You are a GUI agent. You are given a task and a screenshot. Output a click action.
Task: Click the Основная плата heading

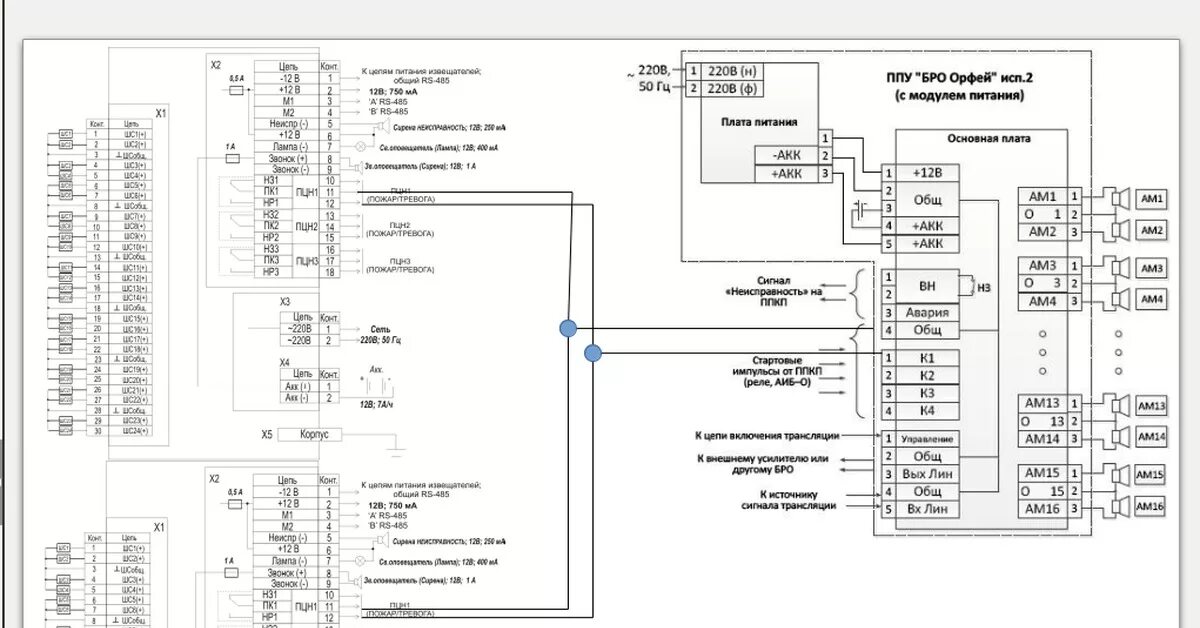987,138
